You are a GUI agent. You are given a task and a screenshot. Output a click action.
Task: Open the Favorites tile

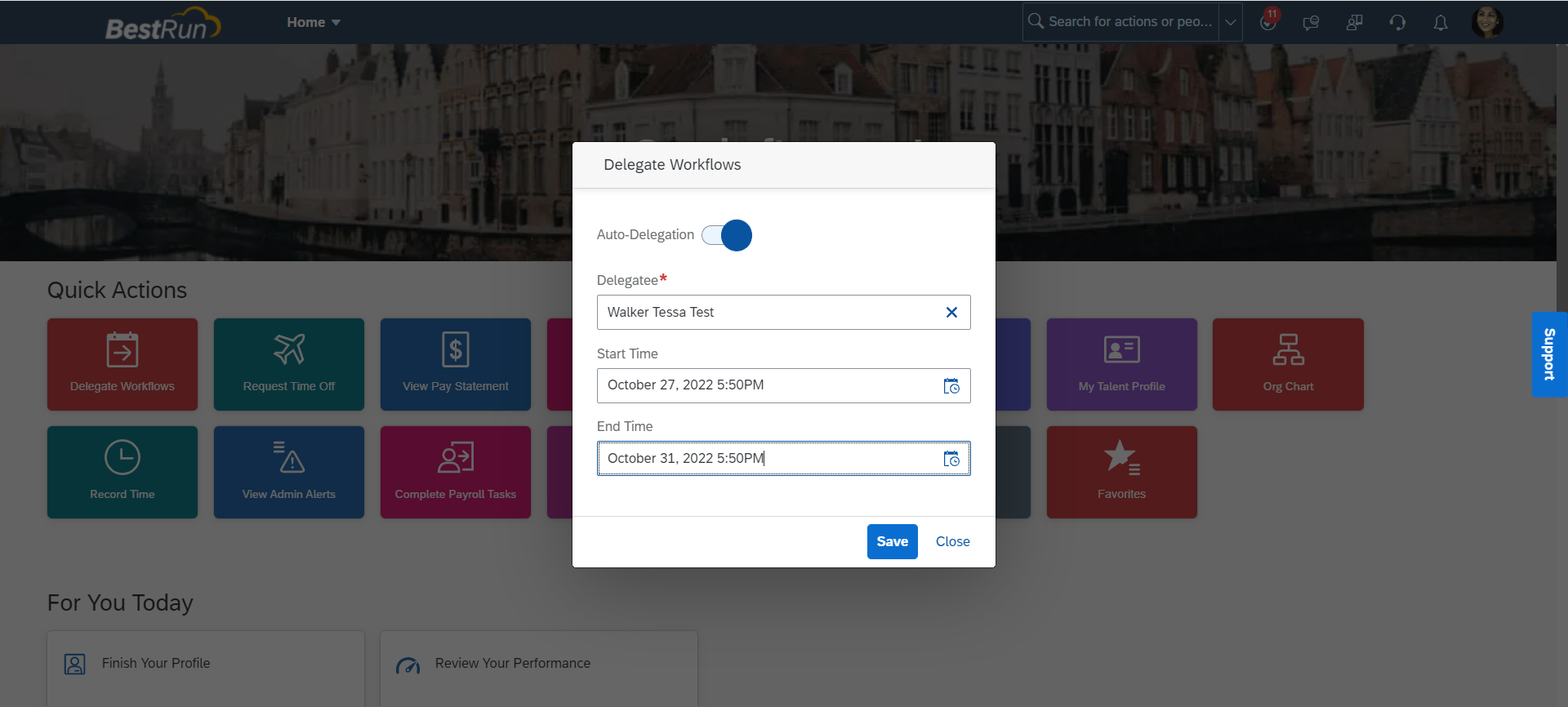pos(1122,472)
